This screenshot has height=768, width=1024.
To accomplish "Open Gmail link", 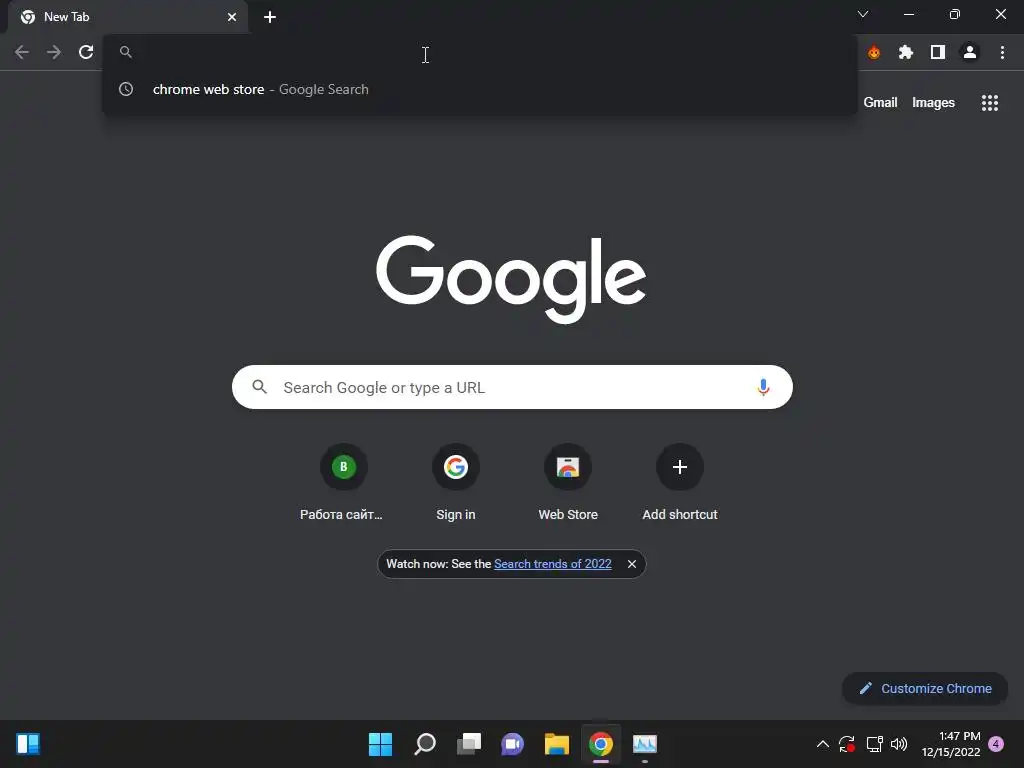I will tap(880, 103).
